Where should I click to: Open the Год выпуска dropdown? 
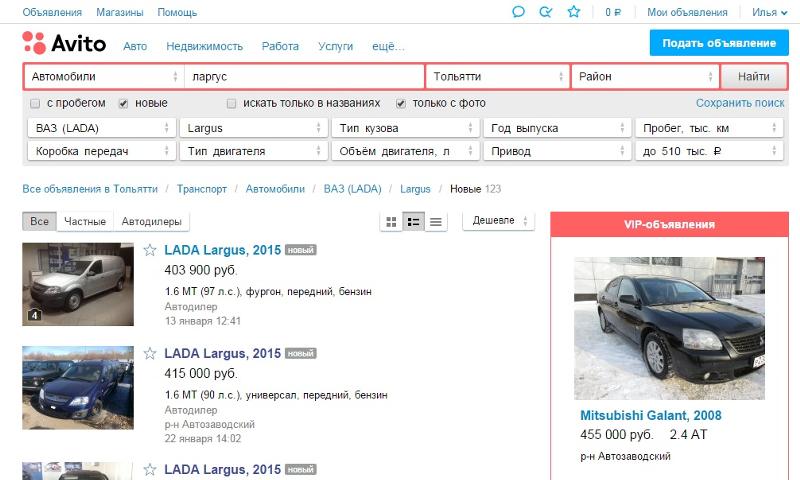[x=557, y=128]
